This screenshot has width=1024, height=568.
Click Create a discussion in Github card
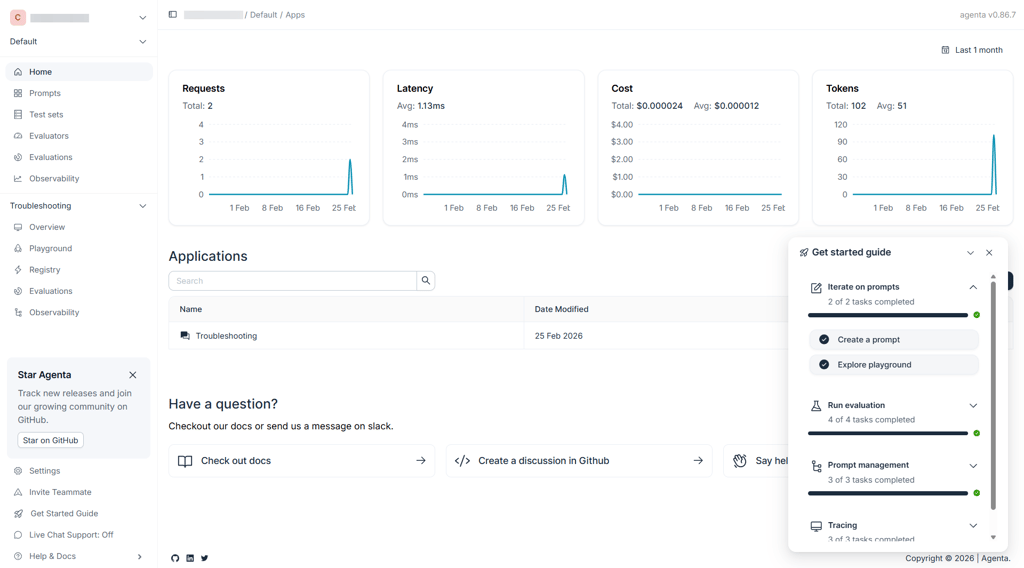coord(579,461)
